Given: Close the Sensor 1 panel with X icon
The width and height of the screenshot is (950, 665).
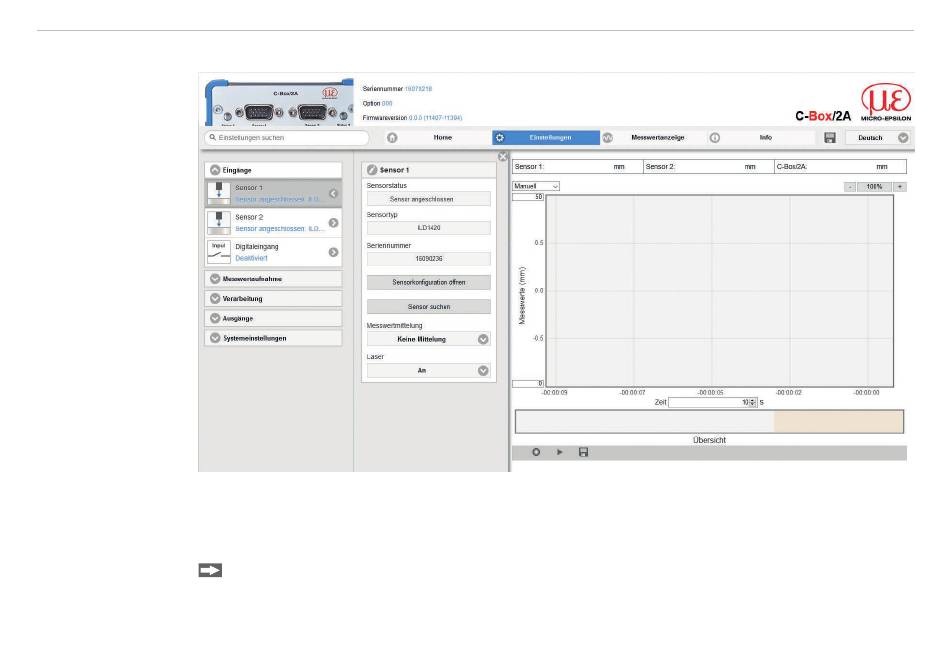Looking at the screenshot, I should pyautogui.click(x=502, y=156).
